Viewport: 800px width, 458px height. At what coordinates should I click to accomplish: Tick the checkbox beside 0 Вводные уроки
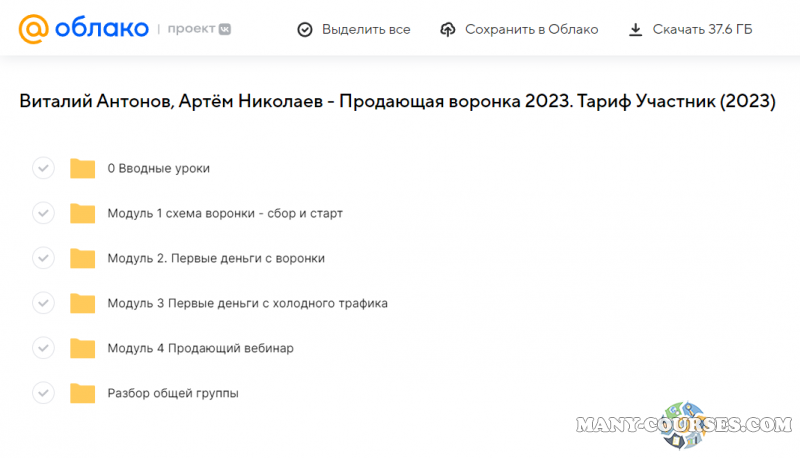[43, 168]
